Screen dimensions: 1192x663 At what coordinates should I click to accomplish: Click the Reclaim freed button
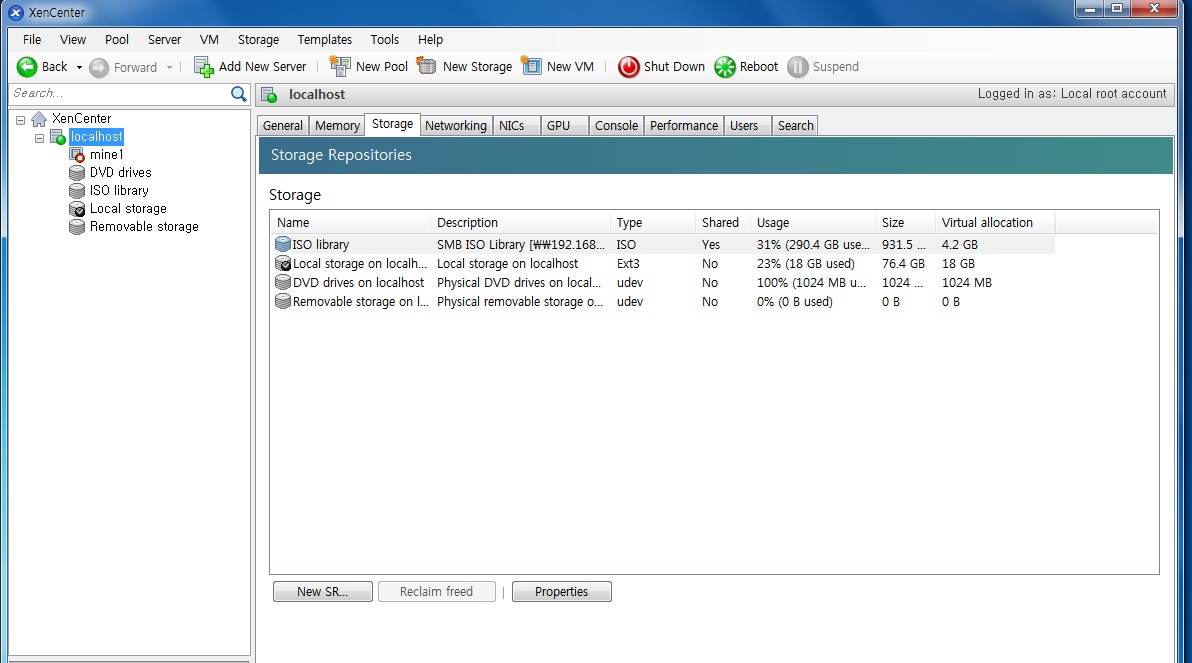coord(436,592)
